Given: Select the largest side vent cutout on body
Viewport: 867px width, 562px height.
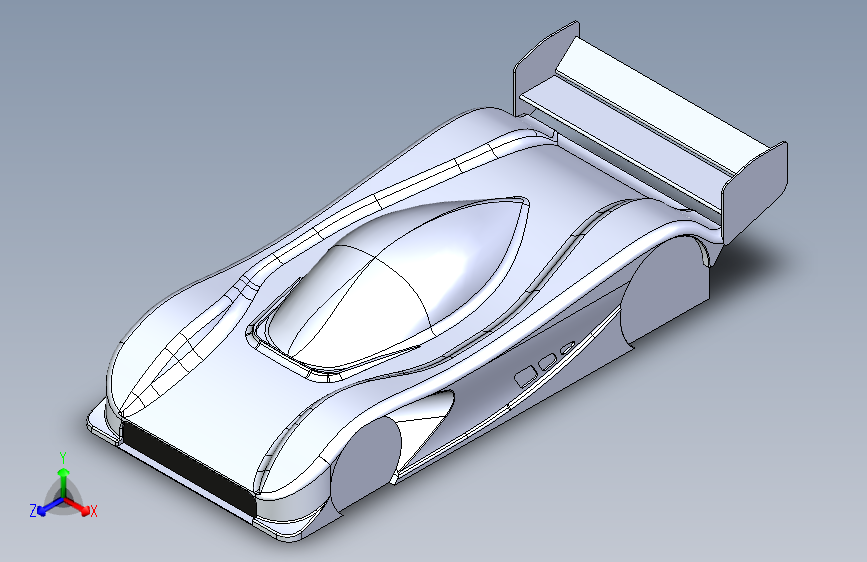Looking at the screenshot, I should 525,378.
